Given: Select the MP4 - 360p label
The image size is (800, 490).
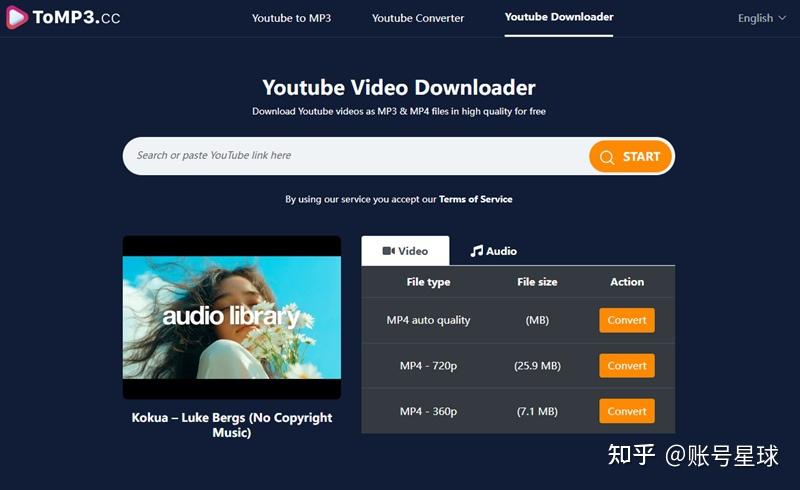Looking at the screenshot, I should 428,411.
